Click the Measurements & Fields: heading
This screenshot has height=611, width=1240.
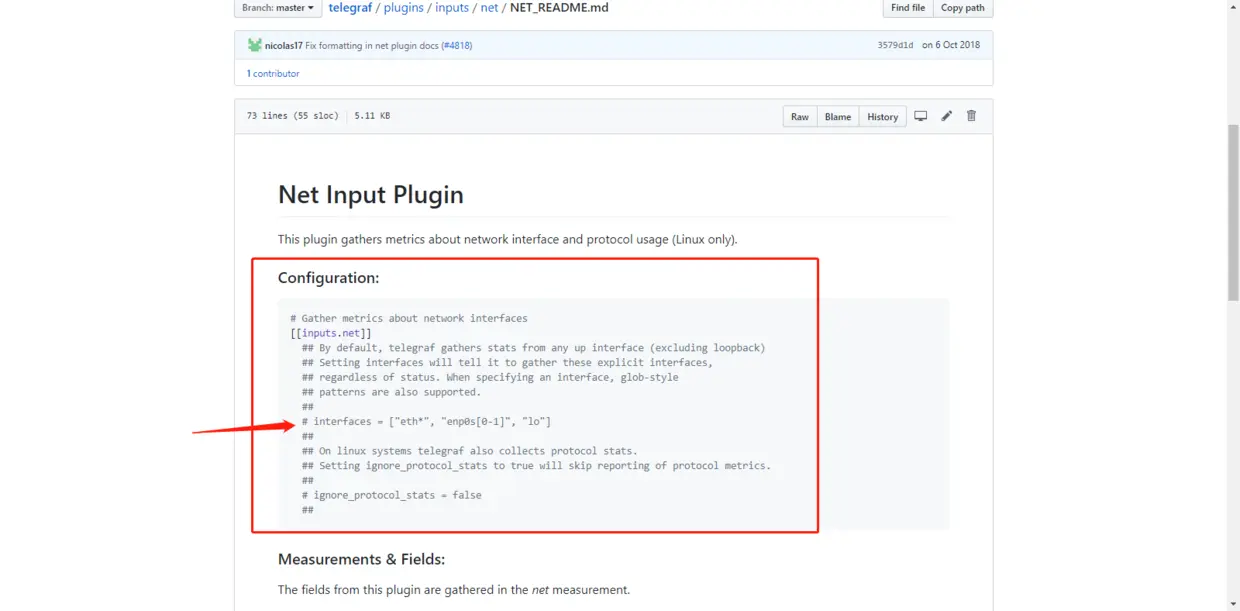tap(361, 559)
